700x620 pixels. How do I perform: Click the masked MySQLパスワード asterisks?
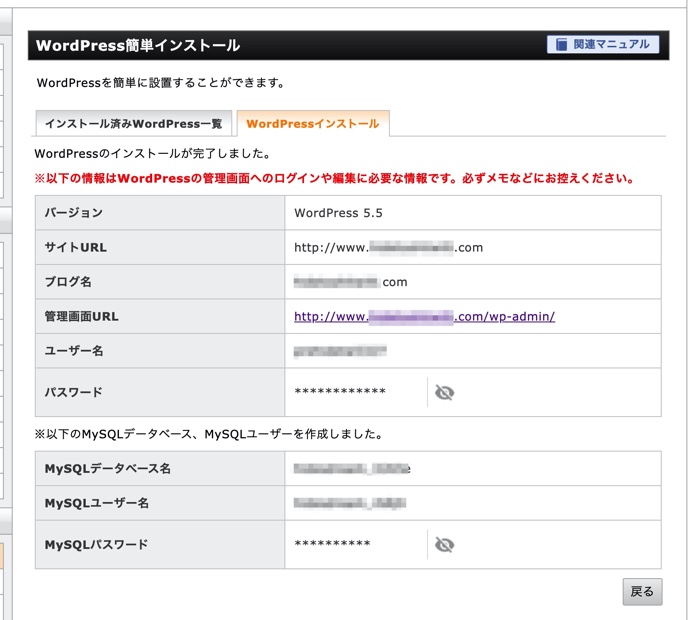[333, 544]
